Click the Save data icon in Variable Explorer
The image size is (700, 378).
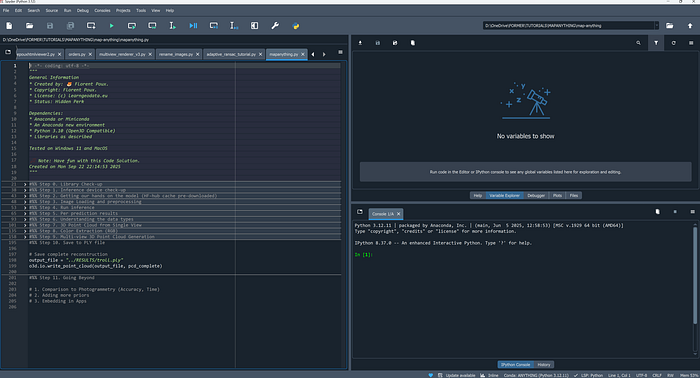pyautogui.click(x=378, y=43)
